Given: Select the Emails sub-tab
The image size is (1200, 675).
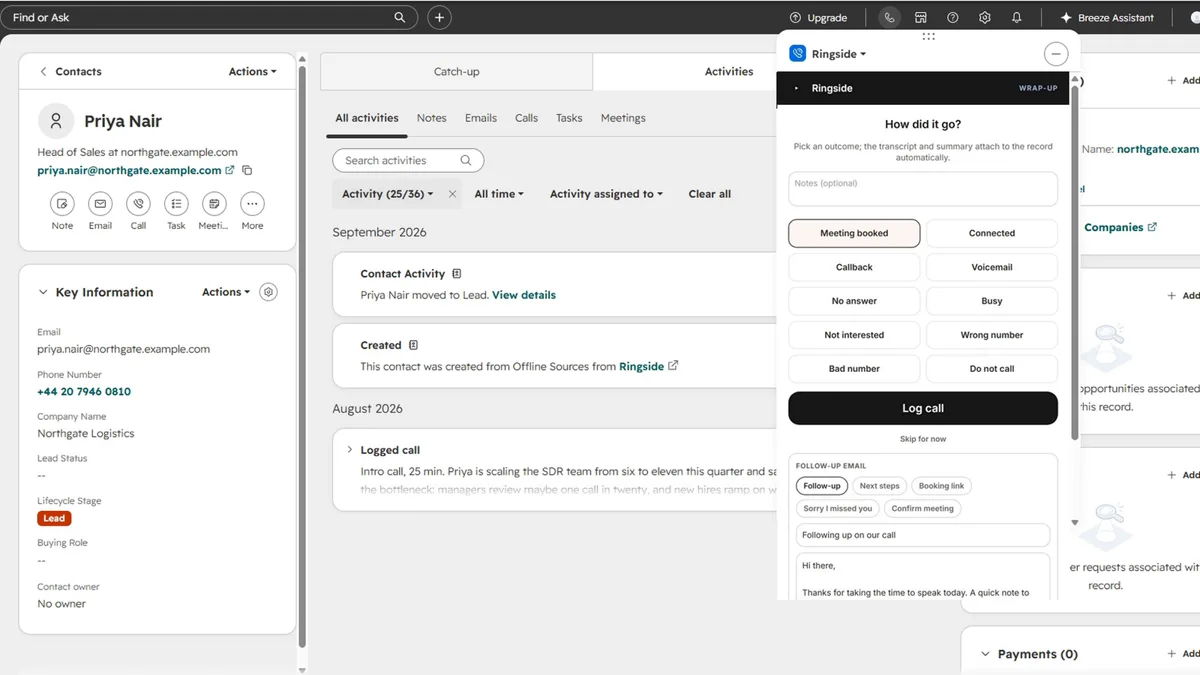Looking at the screenshot, I should [x=481, y=118].
